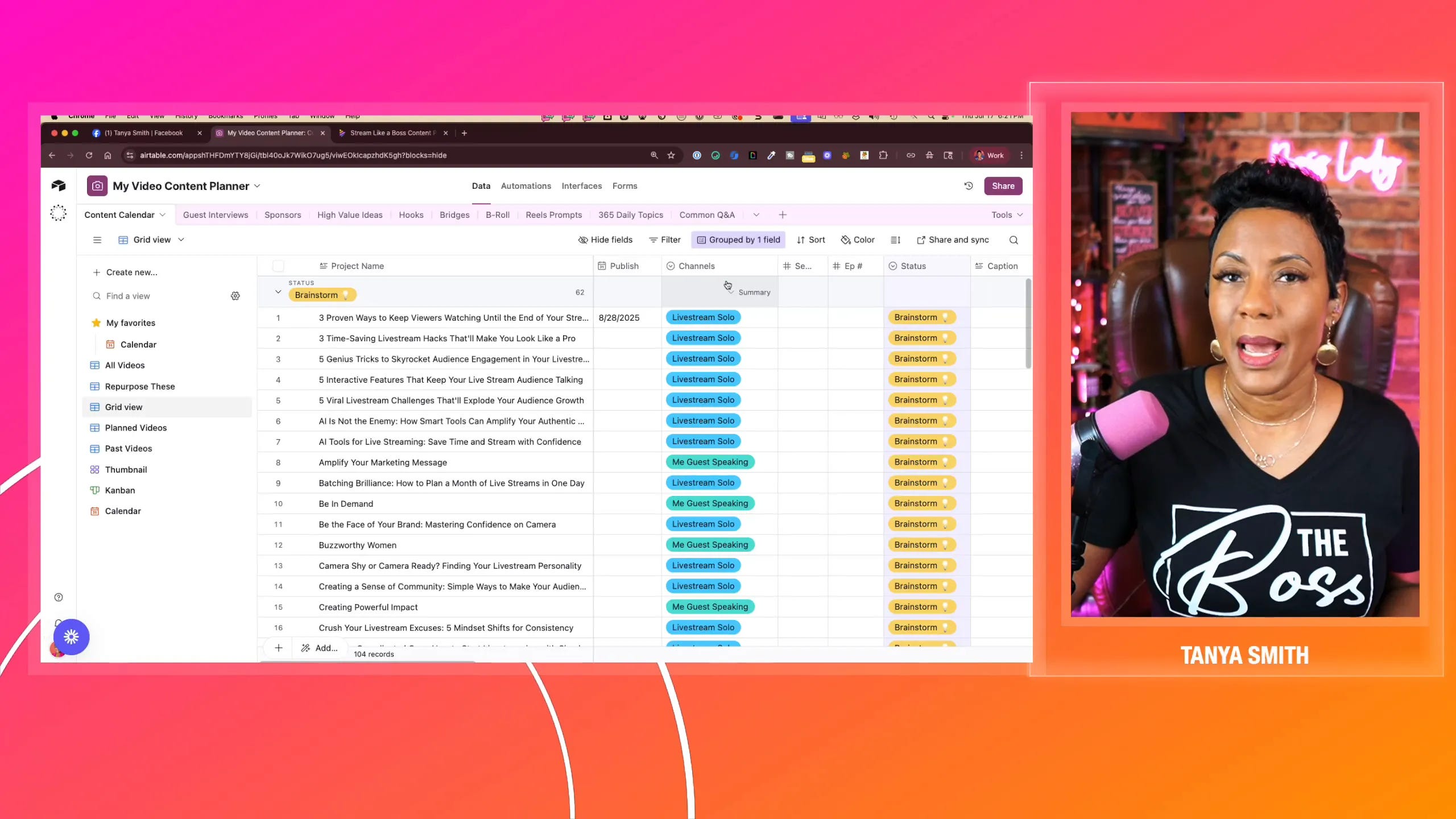Click the Sort button
This screenshot has width=1456, height=819.
click(811, 240)
